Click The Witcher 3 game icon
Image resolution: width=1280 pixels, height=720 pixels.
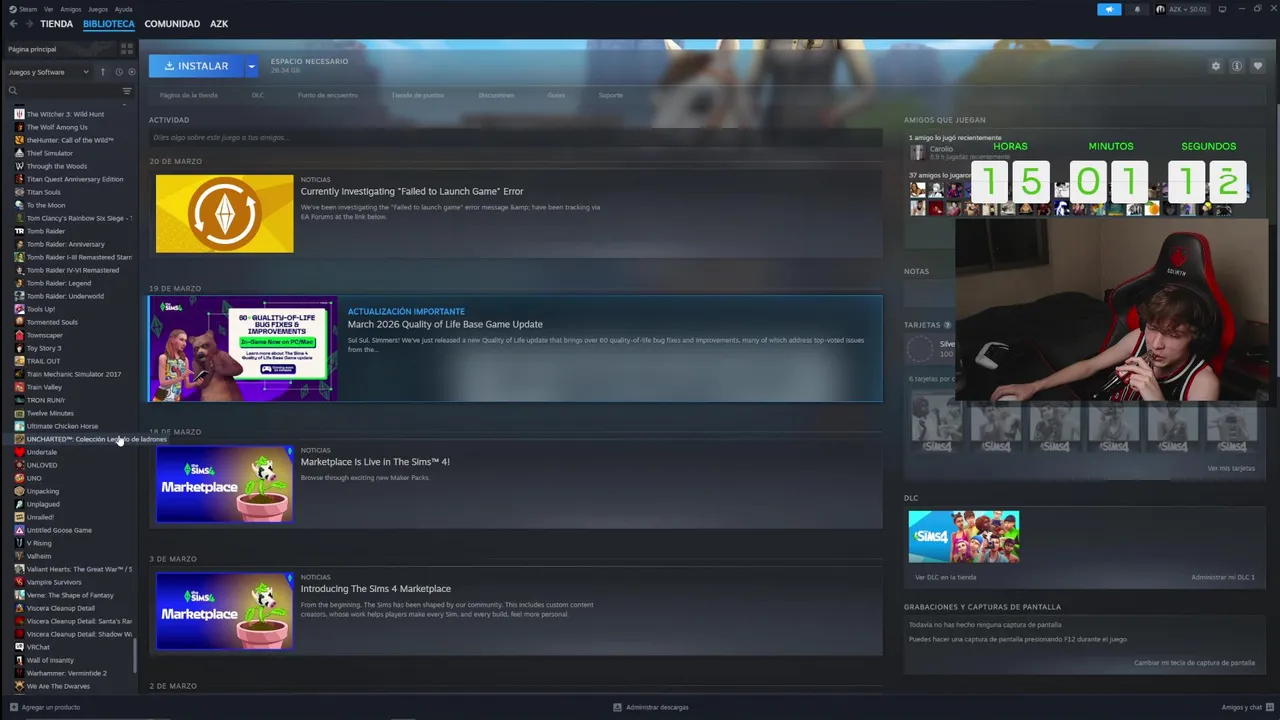click(19, 114)
